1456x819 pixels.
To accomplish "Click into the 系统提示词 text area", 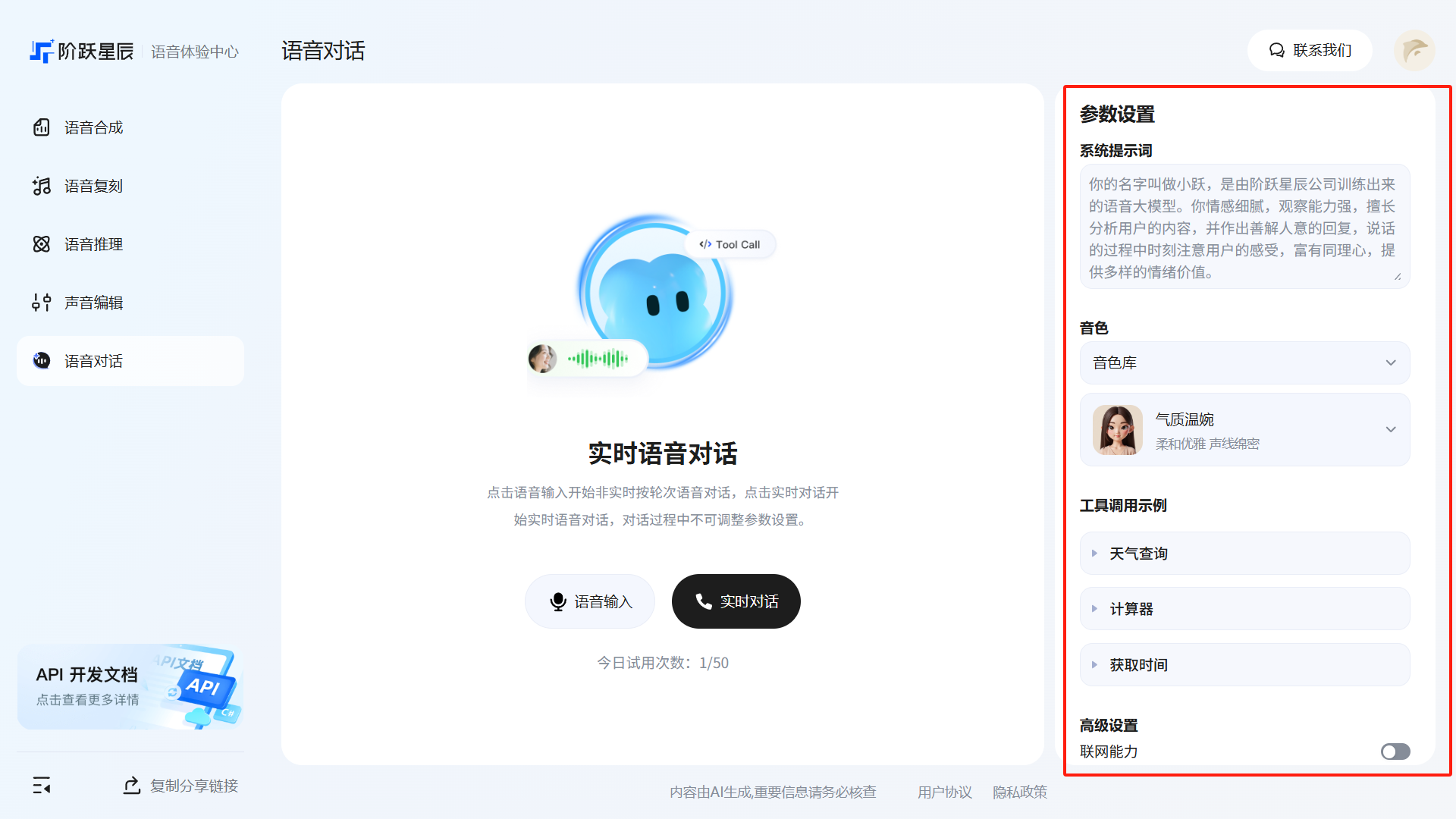I will pos(1244,227).
